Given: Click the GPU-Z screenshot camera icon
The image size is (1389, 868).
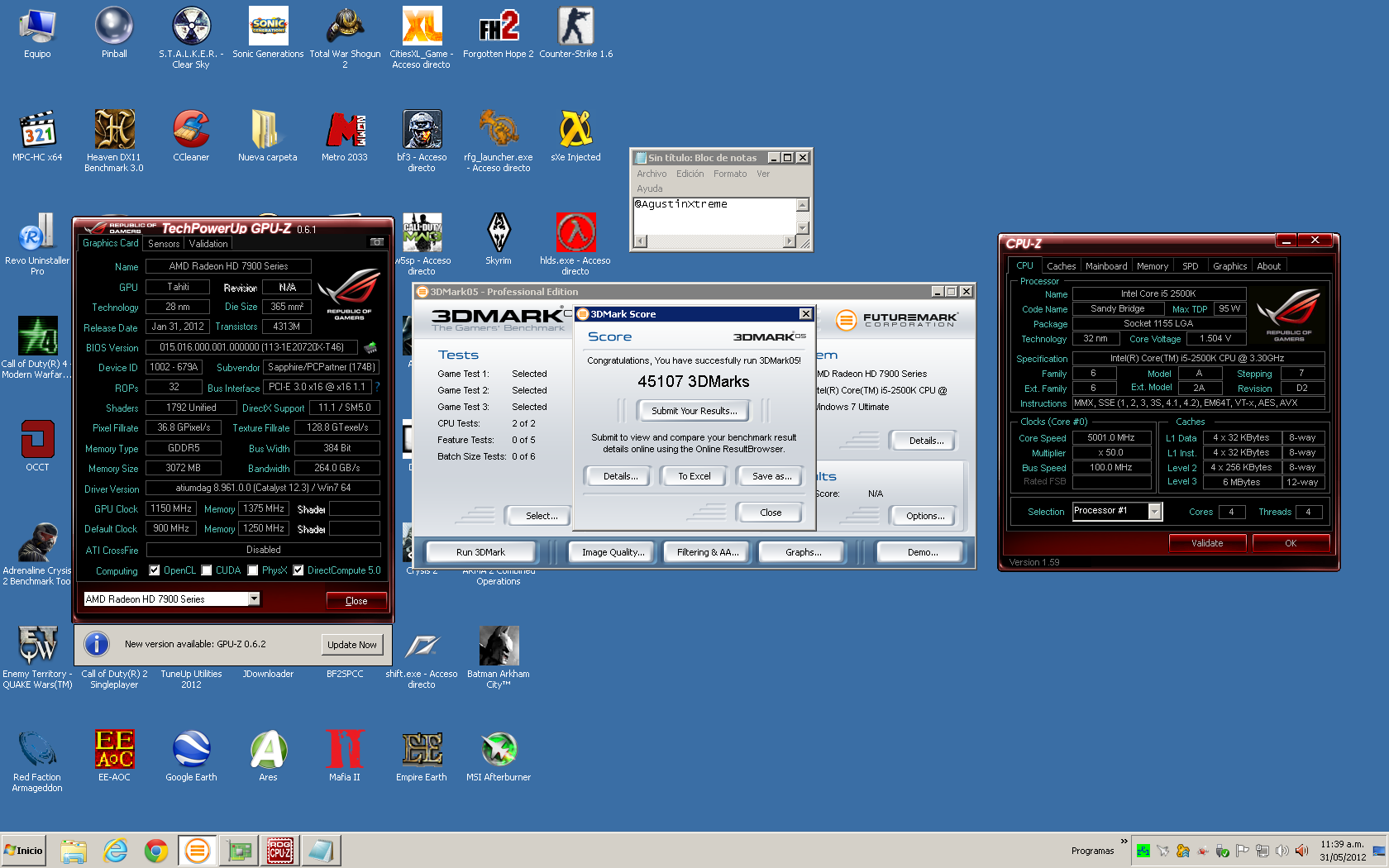Looking at the screenshot, I should click(x=376, y=242).
